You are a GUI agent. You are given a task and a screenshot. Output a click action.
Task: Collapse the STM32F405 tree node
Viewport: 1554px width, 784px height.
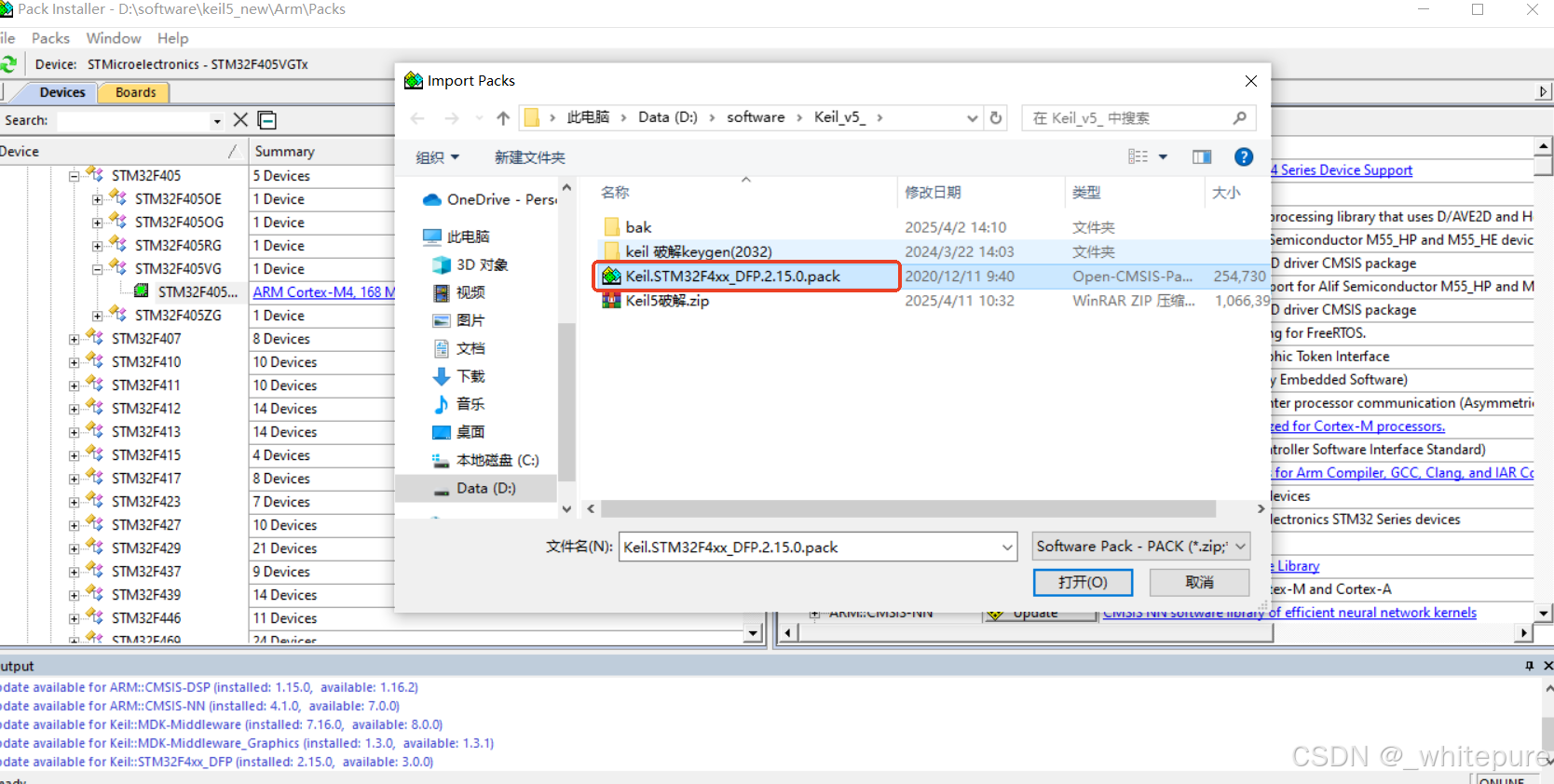pos(74,176)
